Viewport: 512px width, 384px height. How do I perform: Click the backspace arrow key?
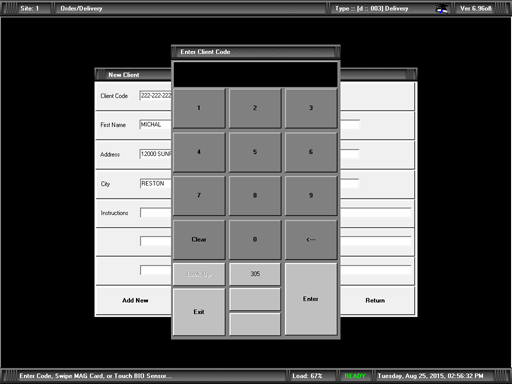point(311,239)
